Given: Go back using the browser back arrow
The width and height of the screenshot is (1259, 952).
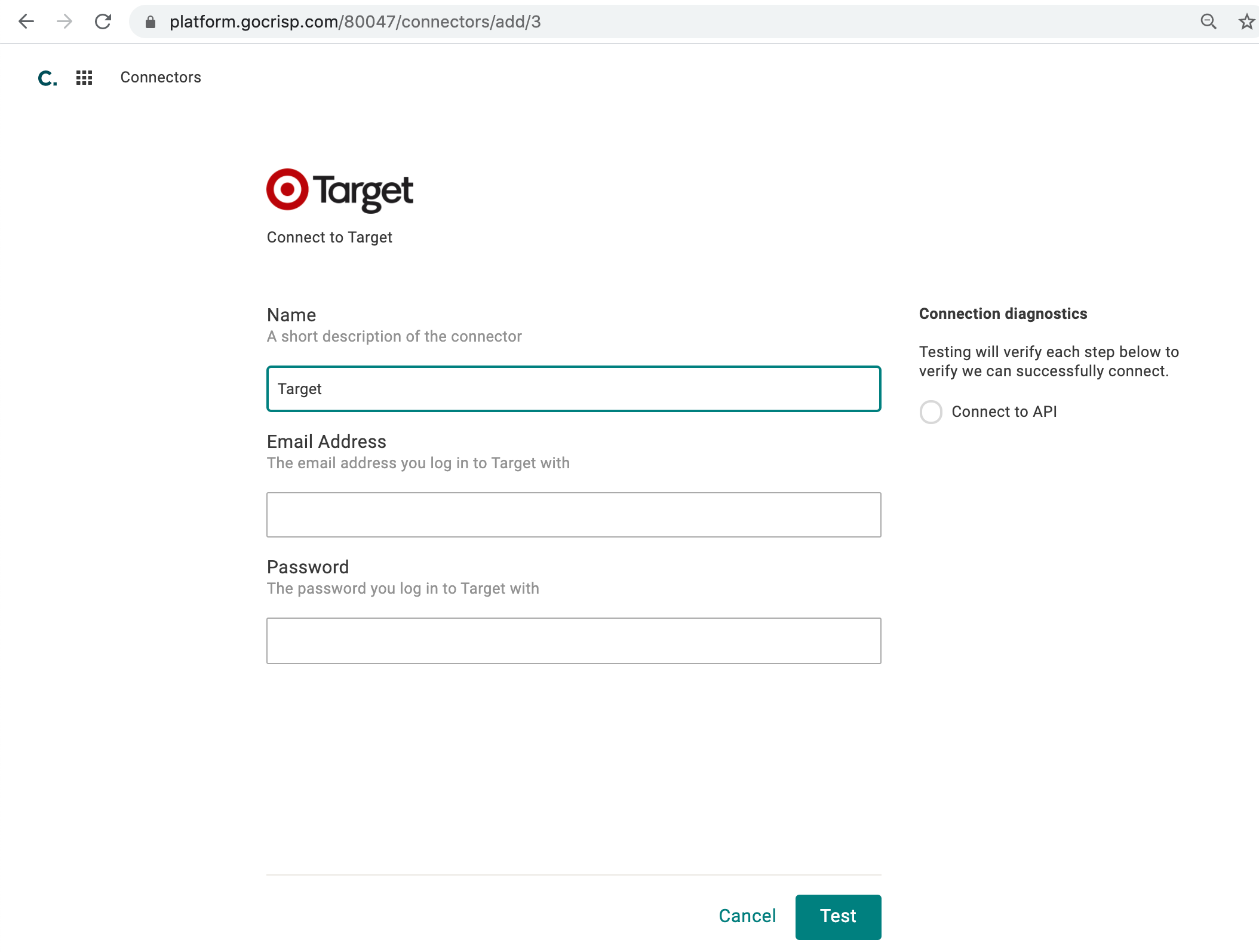Looking at the screenshot, I should [26, 22].
